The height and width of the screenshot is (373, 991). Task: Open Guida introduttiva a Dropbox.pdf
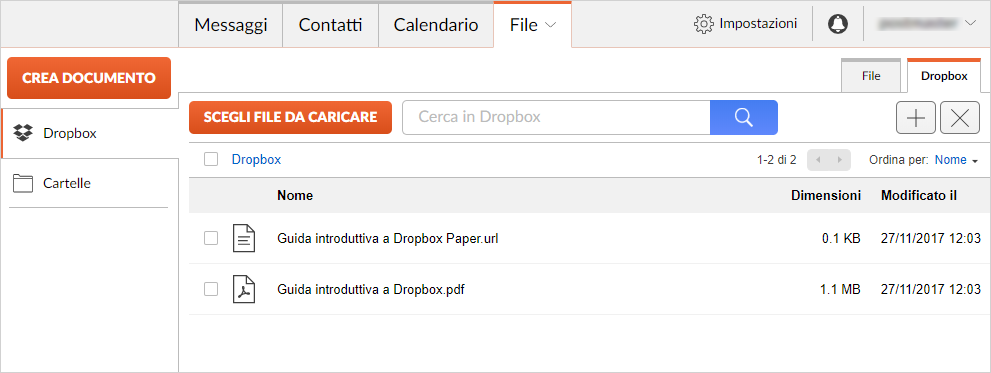[372, 290]
